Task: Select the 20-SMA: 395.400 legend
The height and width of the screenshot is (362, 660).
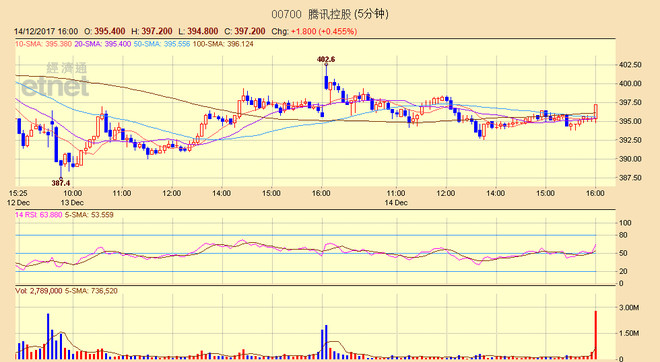Action: coord(103,44)
